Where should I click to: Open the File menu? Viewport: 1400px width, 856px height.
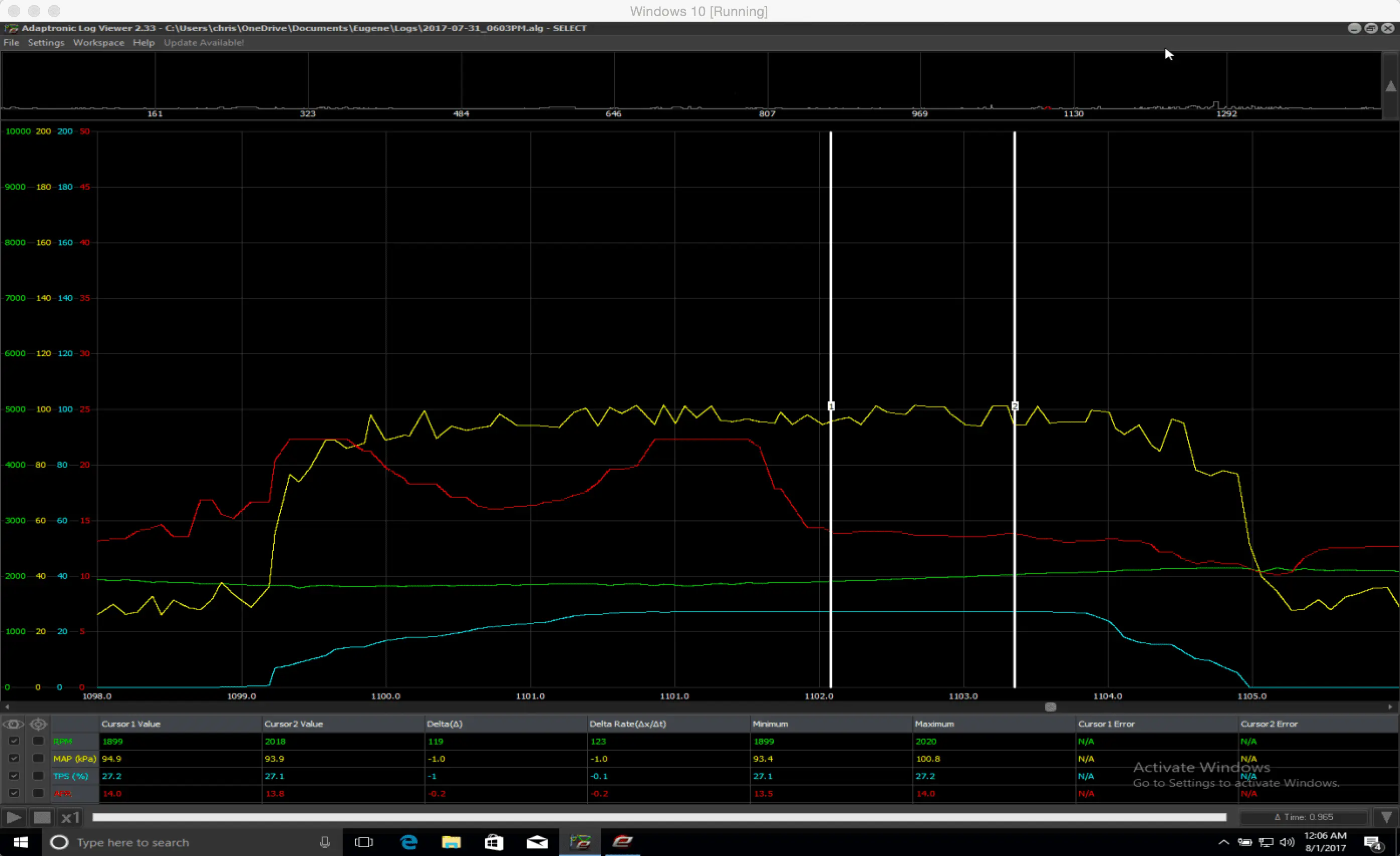click(12, 43)
